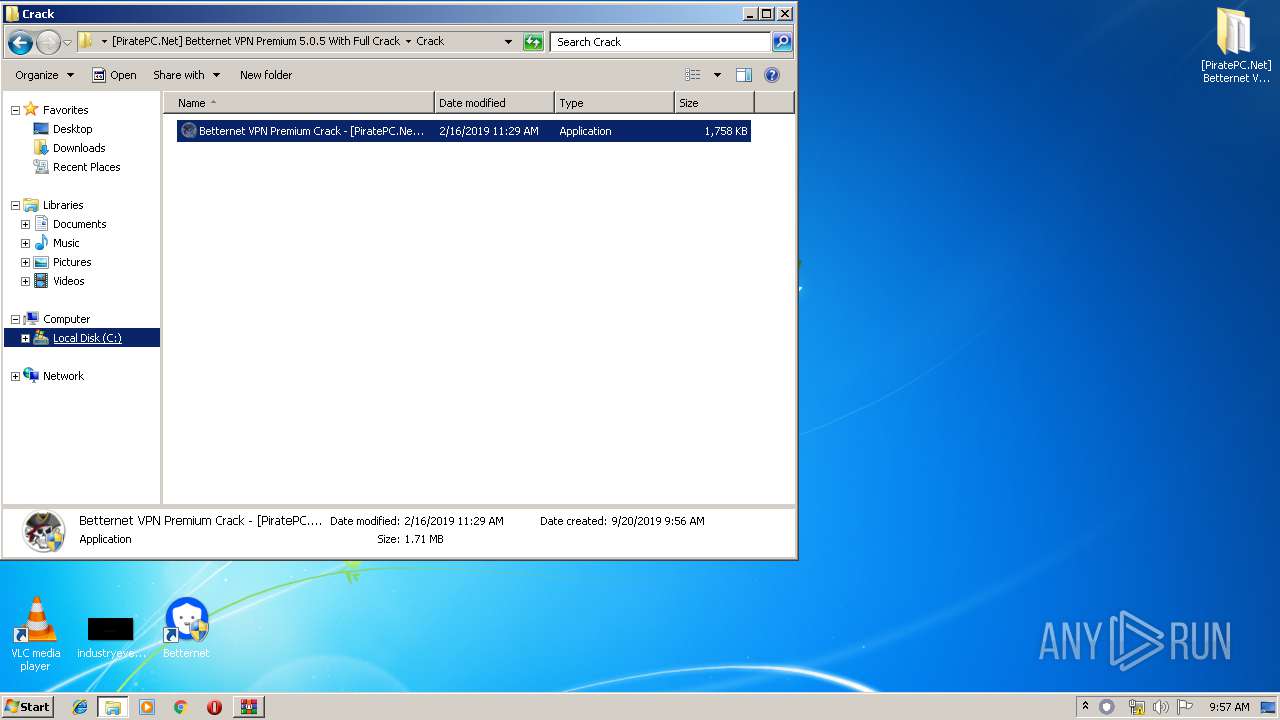Click the file's date 2/16/2019 11:29 AM

pos(489,131)
